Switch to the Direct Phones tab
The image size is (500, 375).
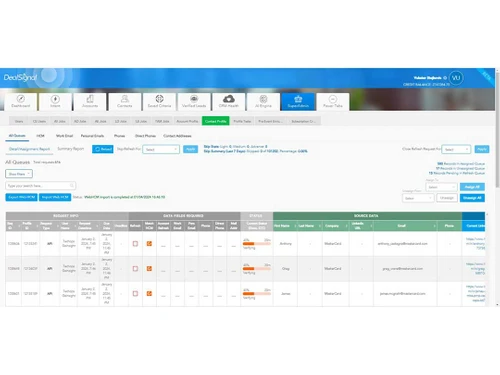coord(145,136)
